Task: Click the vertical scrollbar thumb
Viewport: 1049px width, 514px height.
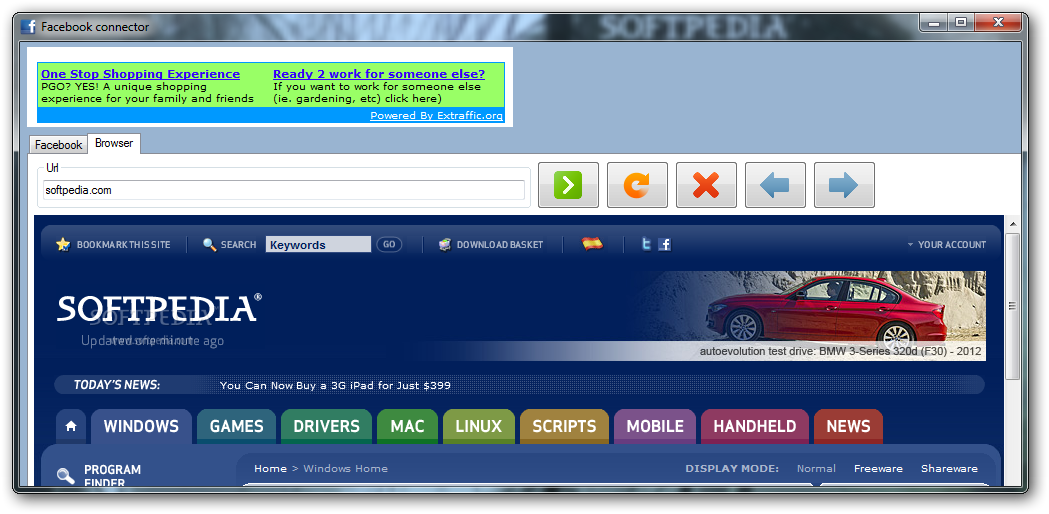Action: coord(1012,306)
